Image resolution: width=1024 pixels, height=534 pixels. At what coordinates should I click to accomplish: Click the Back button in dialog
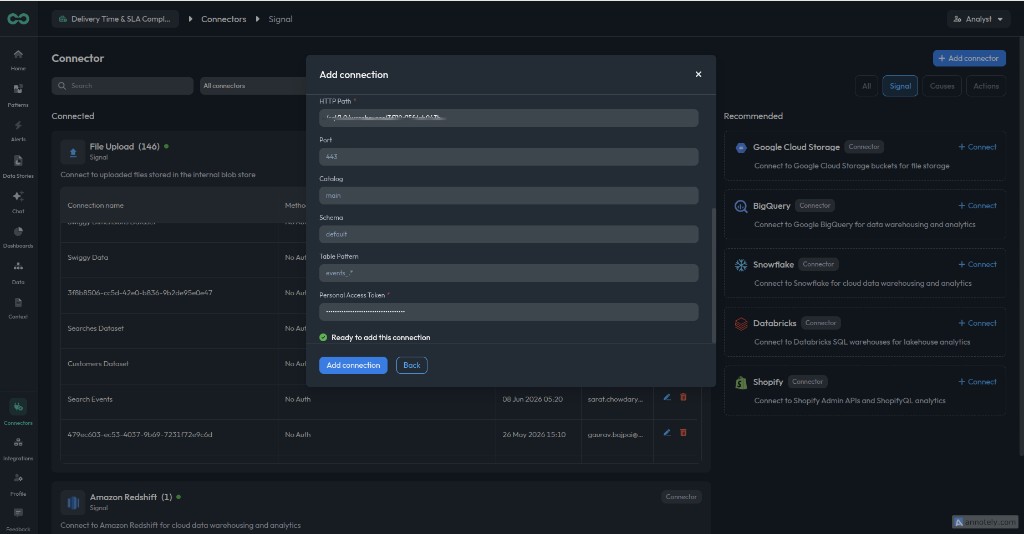click(411, 365)
